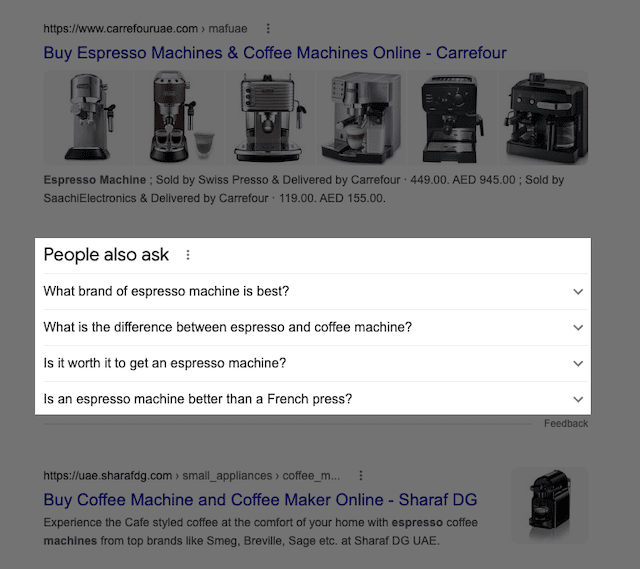Open the first Carrefour espresso machine thumbnail
The height and width of the screenshot is (569, 640).
click(89, 118)
